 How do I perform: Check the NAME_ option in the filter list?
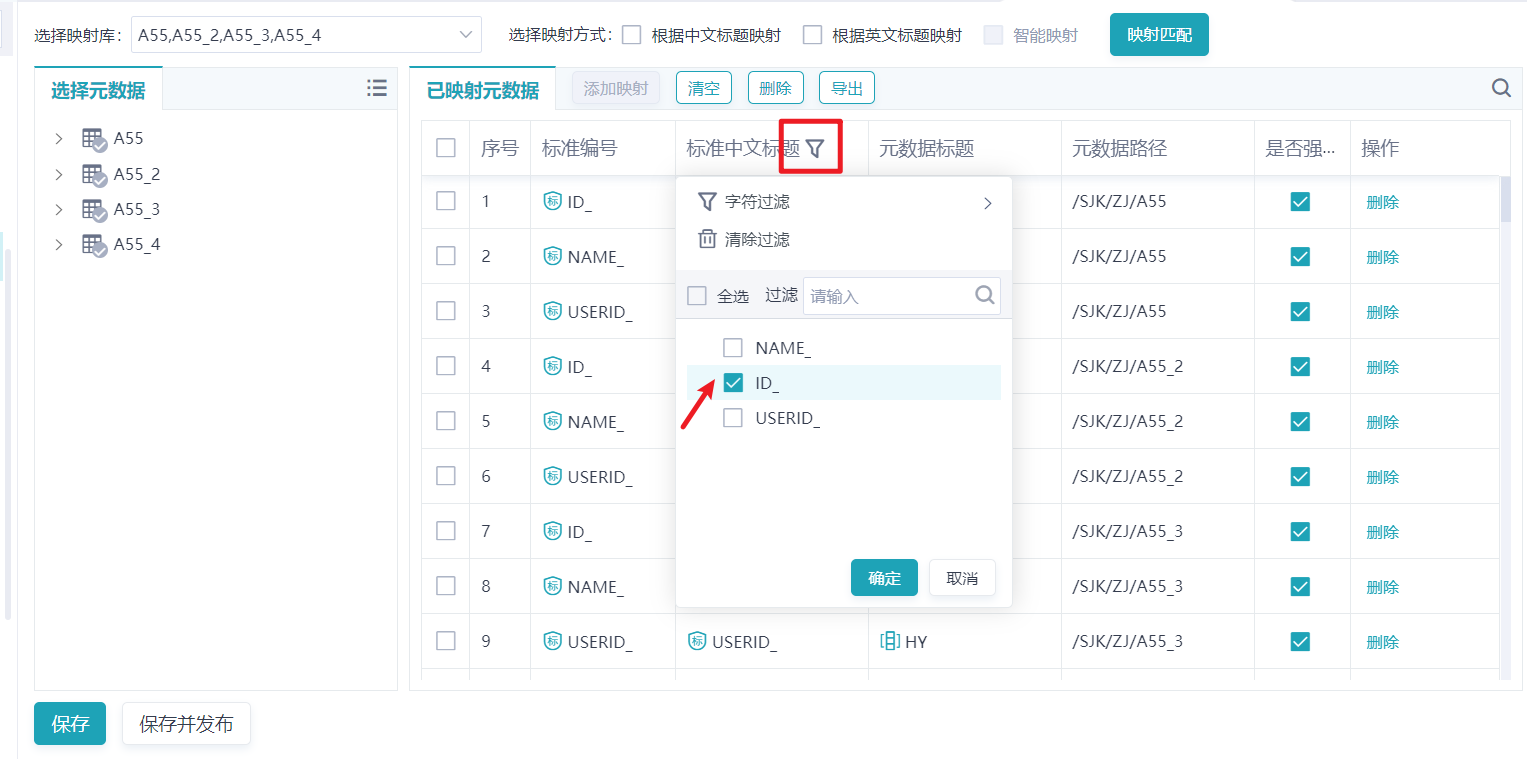(733, 348)
